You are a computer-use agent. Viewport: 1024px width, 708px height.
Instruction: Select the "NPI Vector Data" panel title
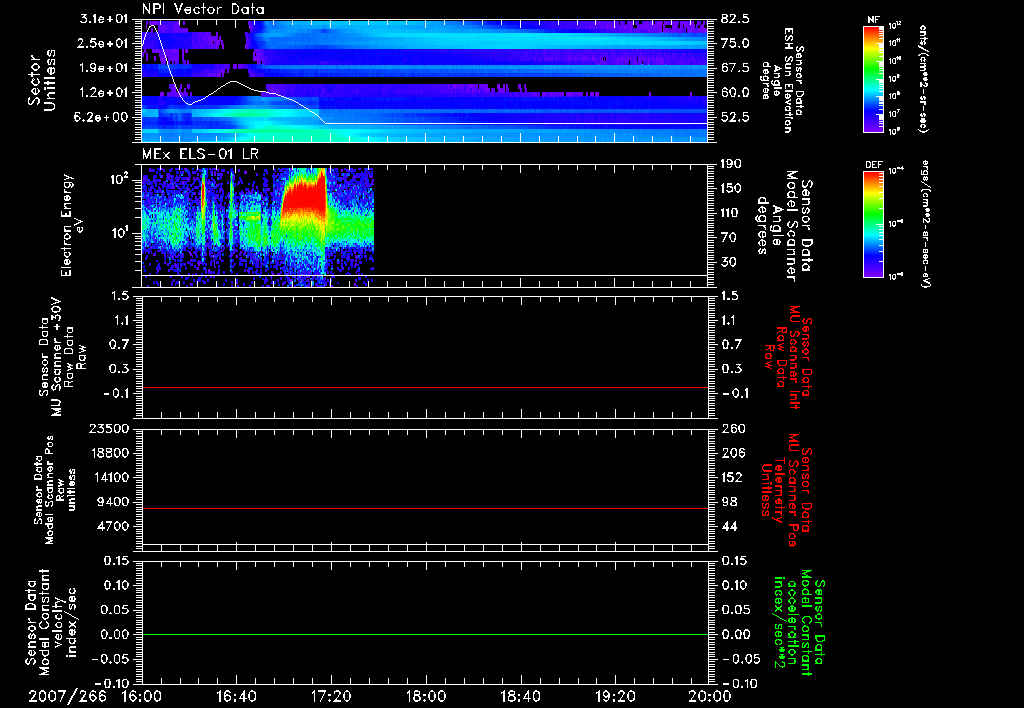tap(203, 9)
